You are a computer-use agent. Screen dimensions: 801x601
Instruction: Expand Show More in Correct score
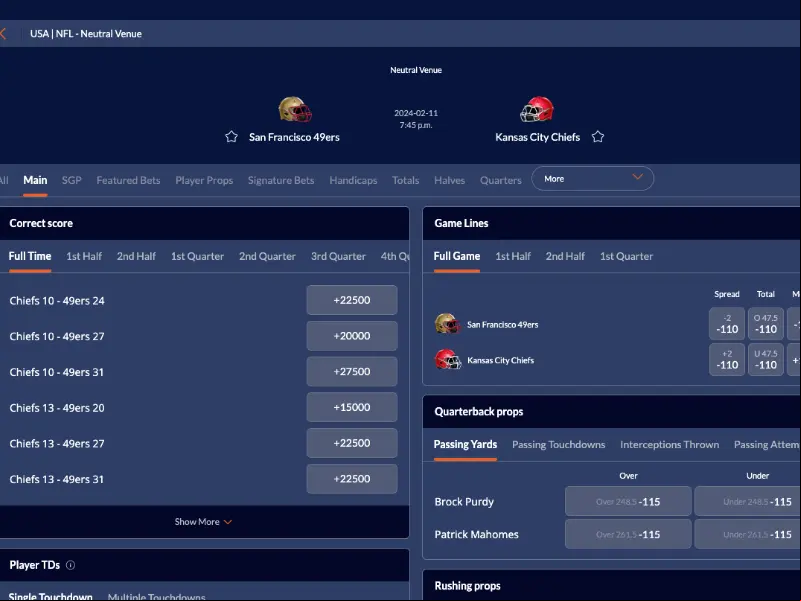point(204,522)
